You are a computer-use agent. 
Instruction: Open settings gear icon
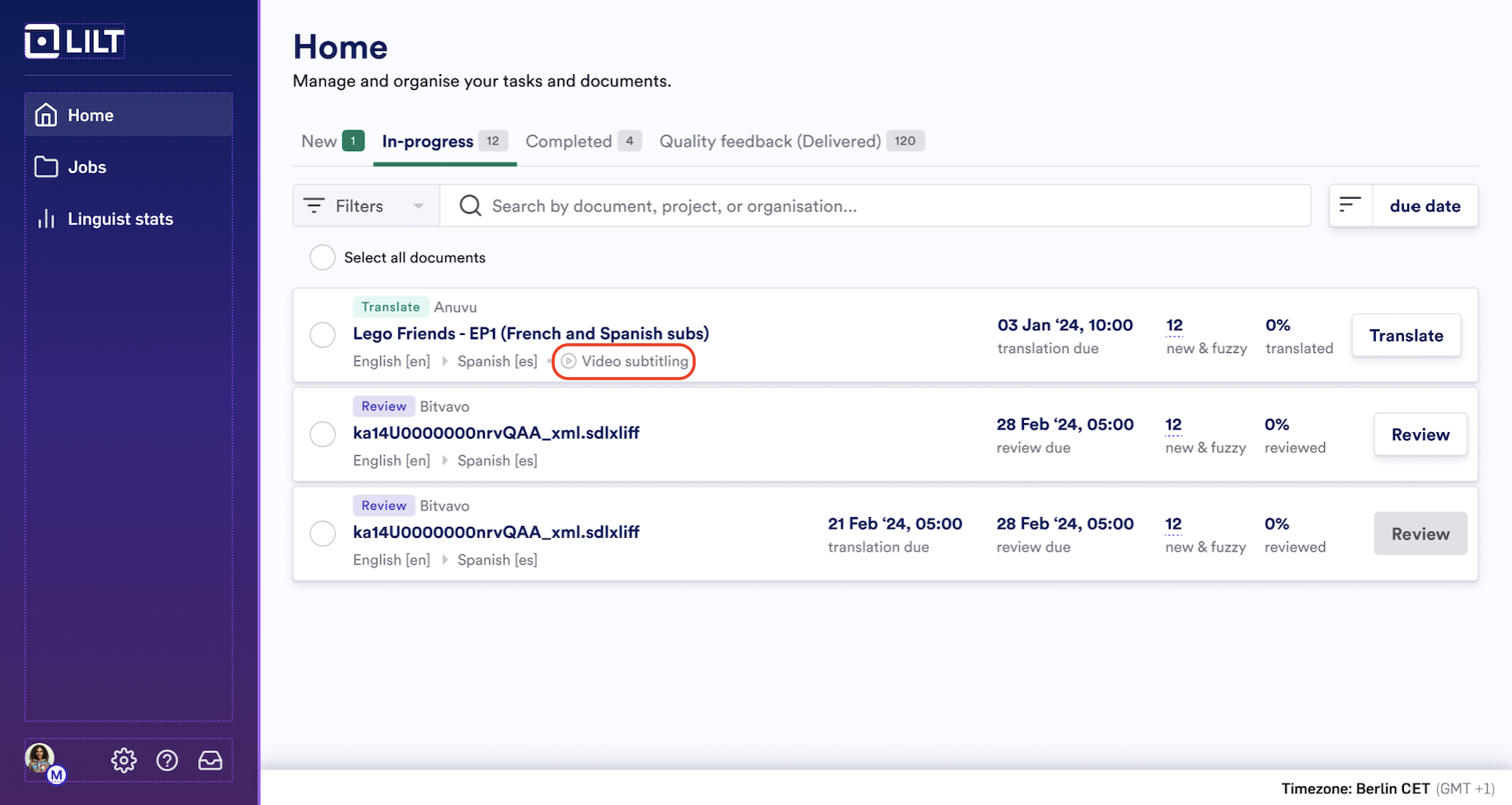124,760
